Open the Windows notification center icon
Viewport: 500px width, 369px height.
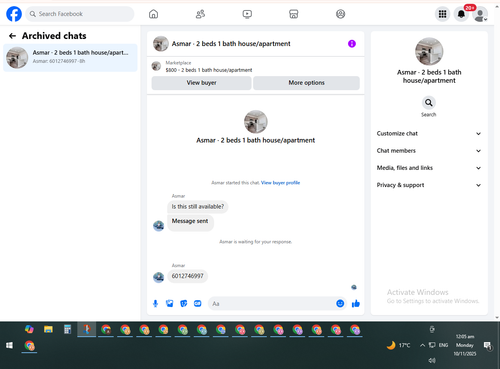[488, 346]
